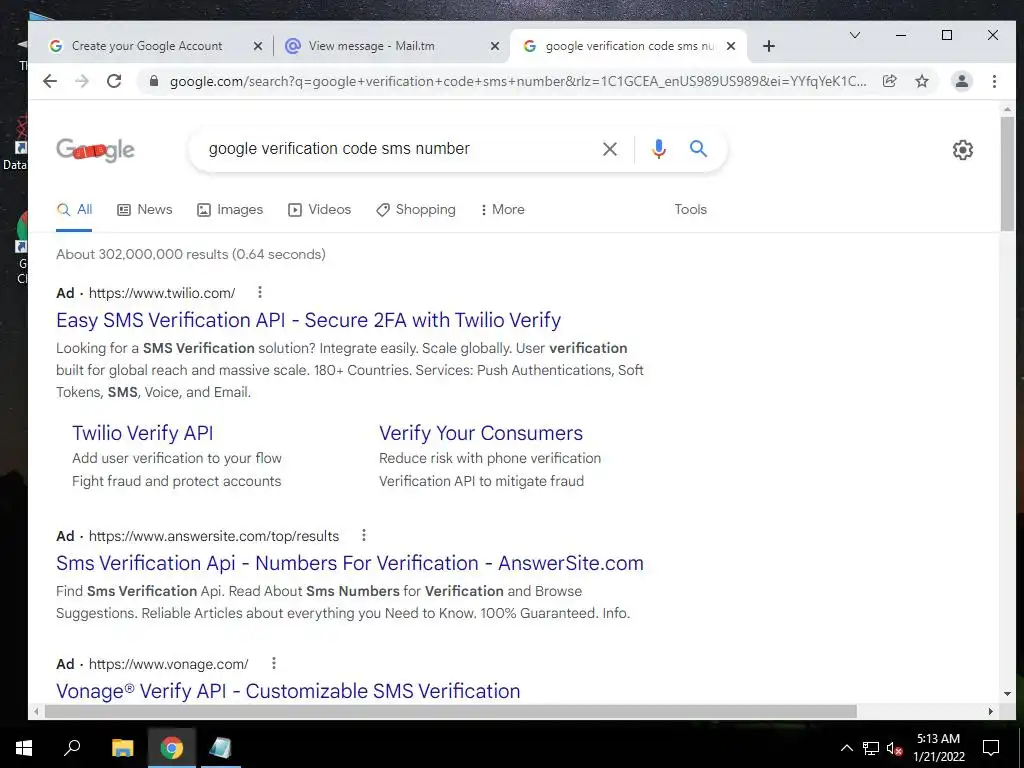Open the new tab plus button

(x=769, y=46)
